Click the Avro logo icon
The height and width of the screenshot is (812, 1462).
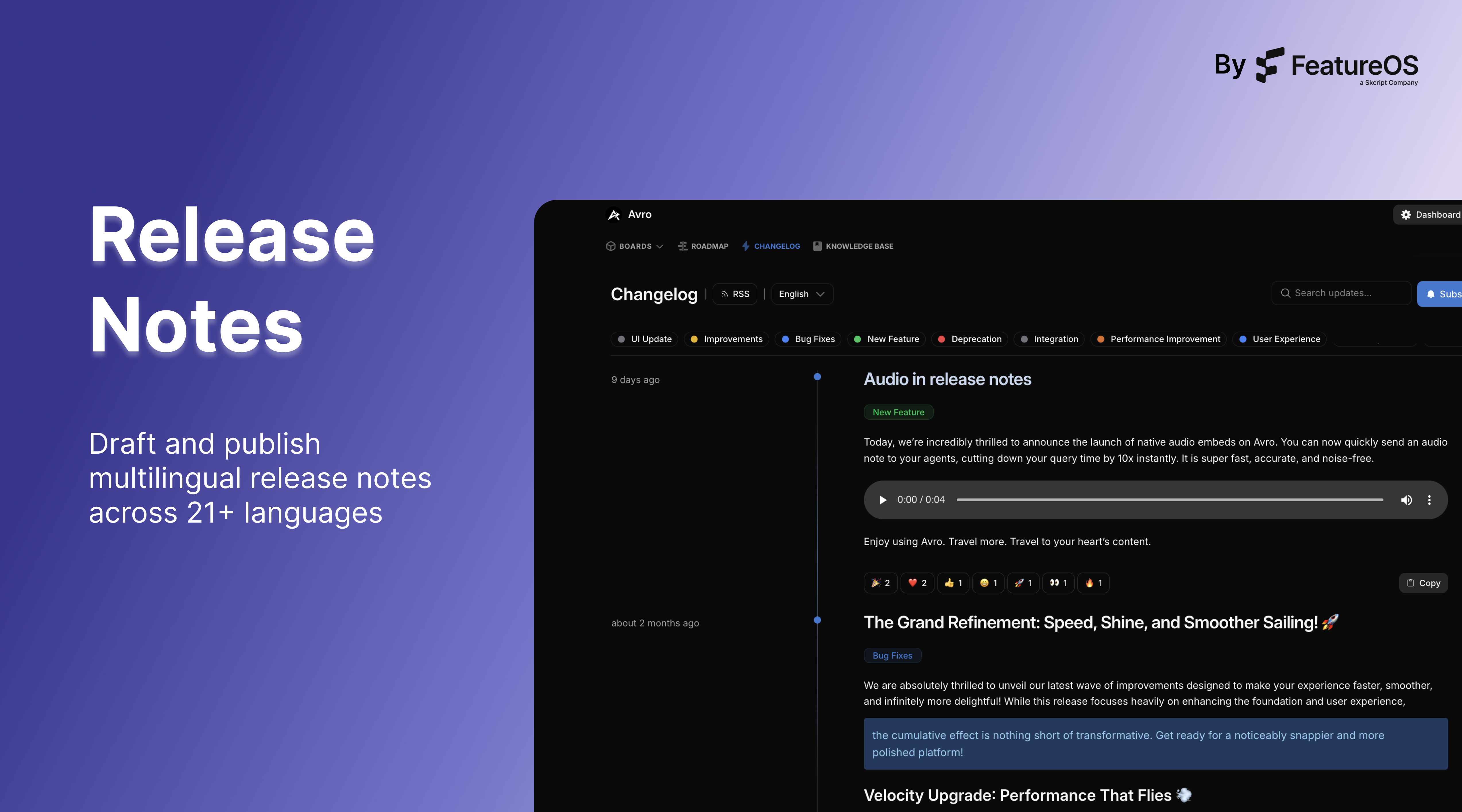(x=614, y=214)
